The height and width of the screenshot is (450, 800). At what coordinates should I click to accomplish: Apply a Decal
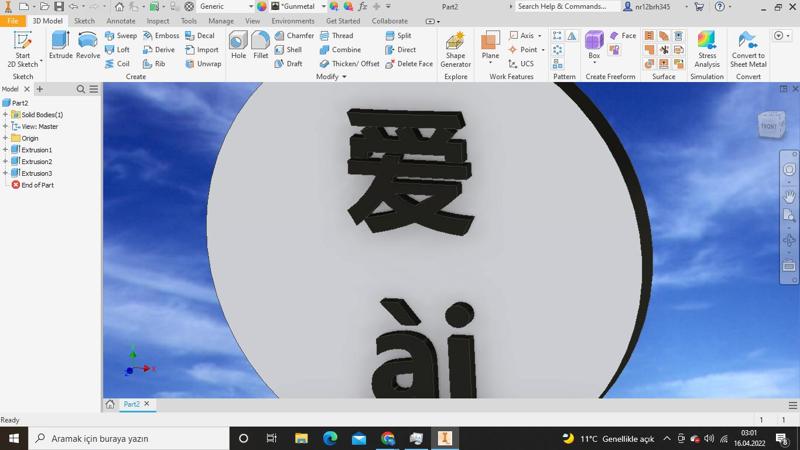click(200, 36)
